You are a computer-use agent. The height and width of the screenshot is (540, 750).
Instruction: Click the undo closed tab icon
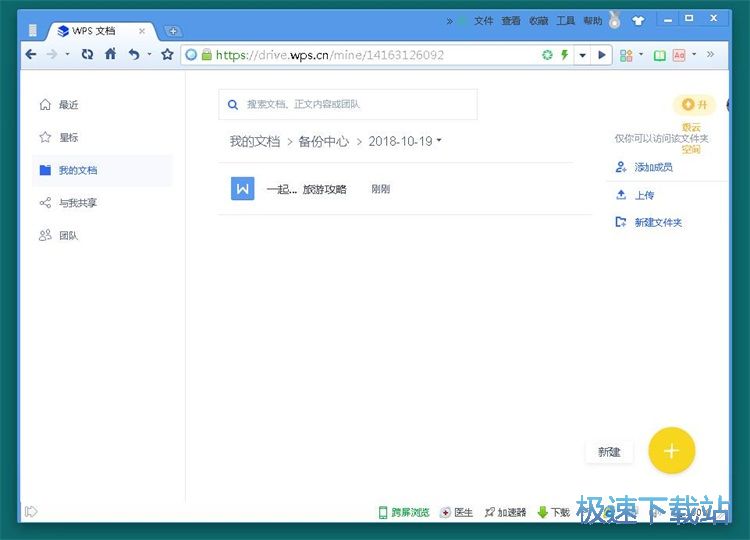pos(134,55)
